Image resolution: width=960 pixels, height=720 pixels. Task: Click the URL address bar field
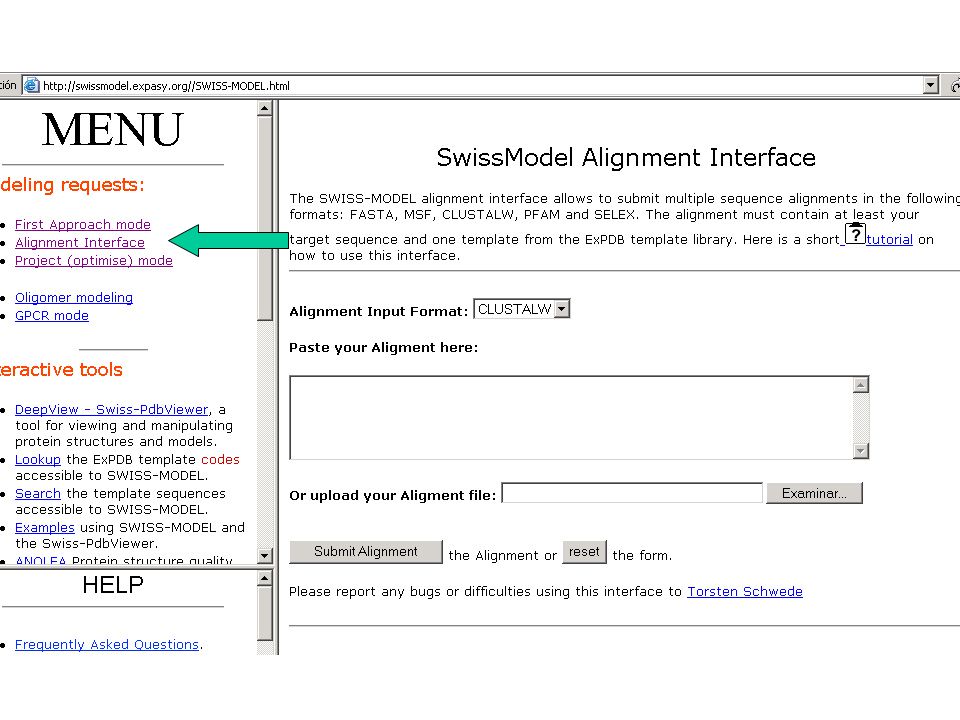481,86
